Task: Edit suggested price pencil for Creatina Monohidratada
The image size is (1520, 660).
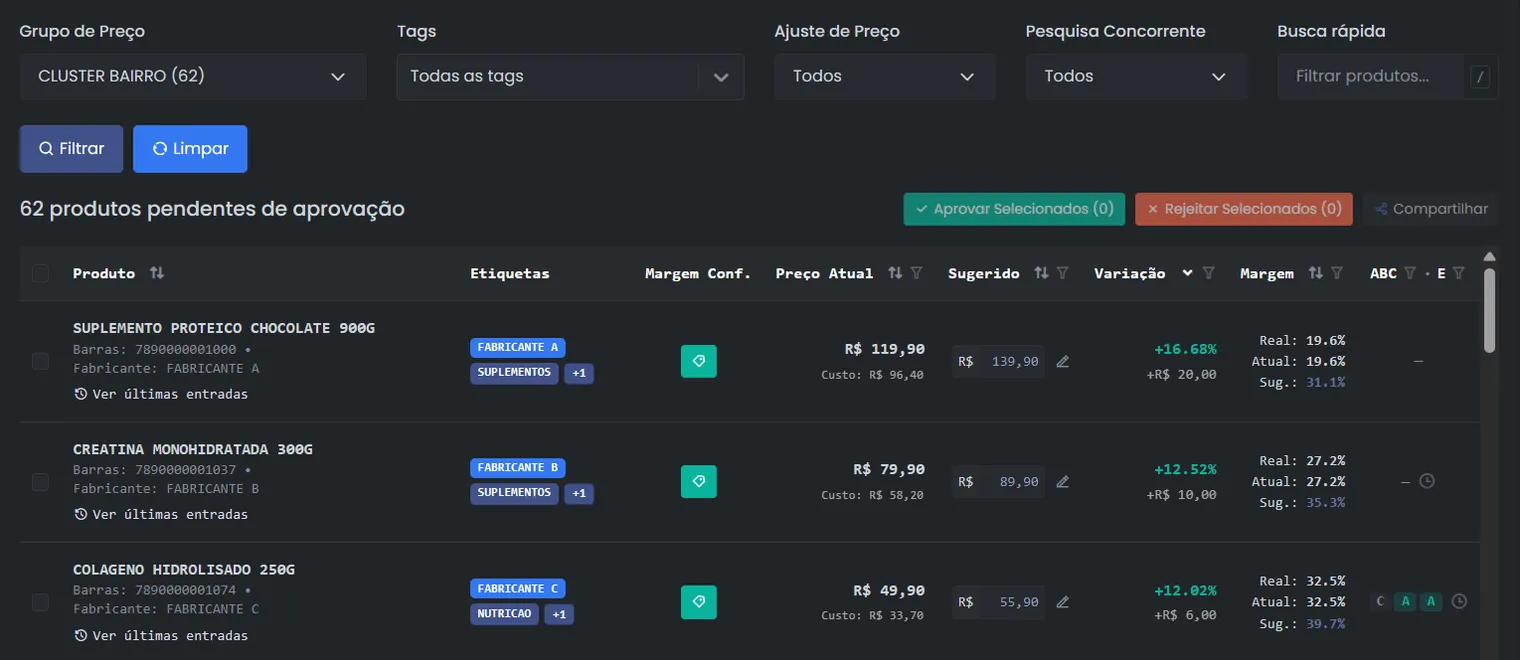Action: point(1063,482)
